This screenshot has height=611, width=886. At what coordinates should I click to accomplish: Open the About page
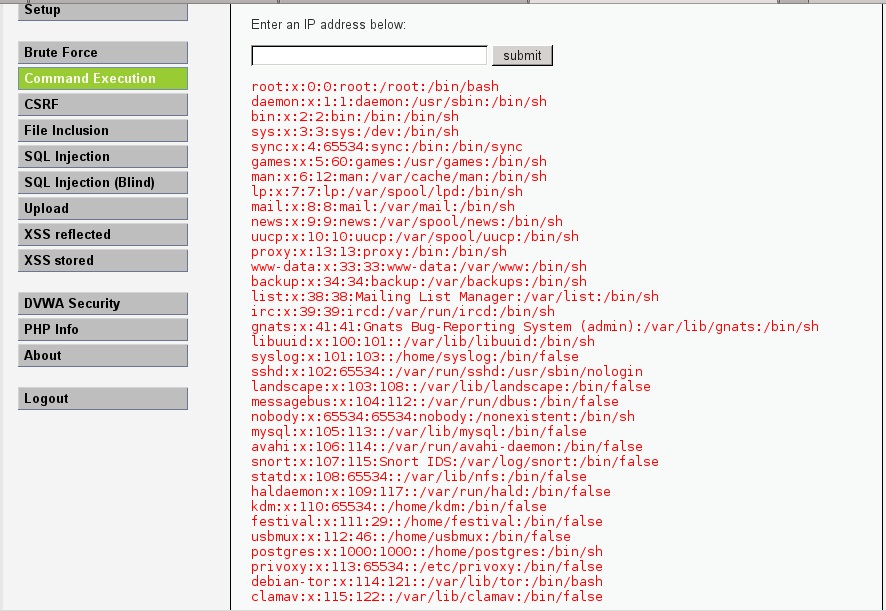tap(102, 356)
